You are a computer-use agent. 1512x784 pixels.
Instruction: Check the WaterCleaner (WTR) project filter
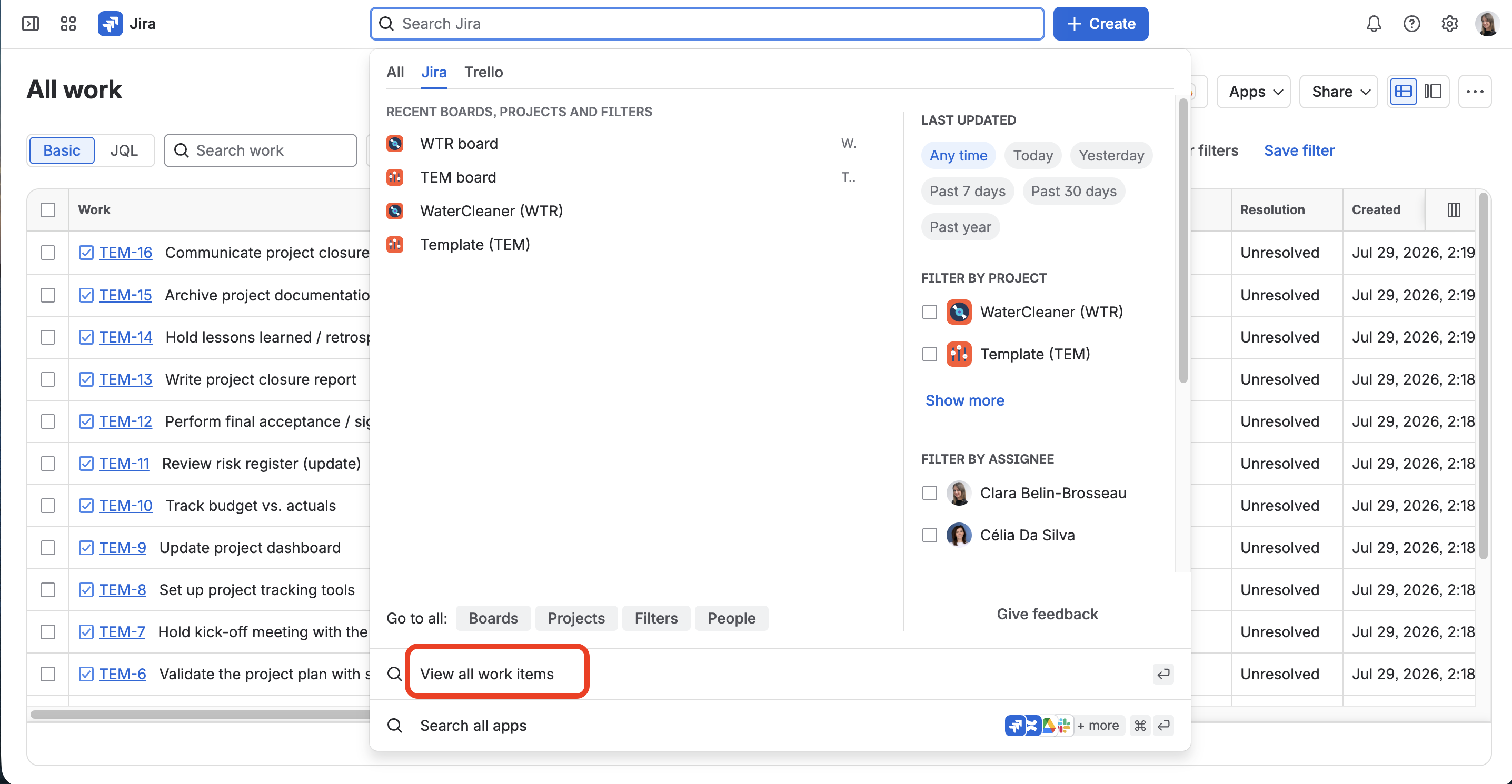(x=930, y=312)
